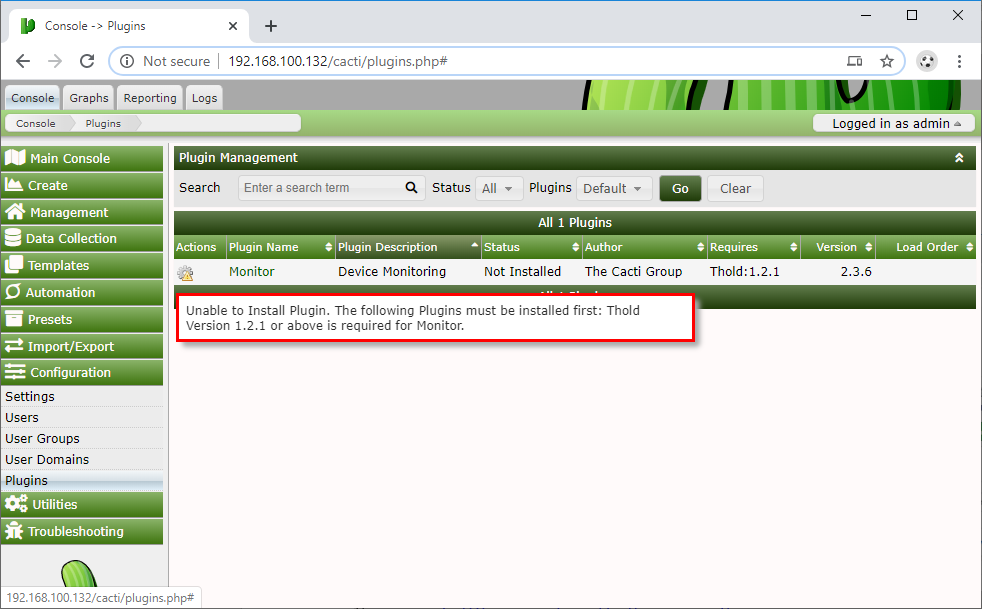Click the Monitor plugin install gear icon

pos(185,273)
